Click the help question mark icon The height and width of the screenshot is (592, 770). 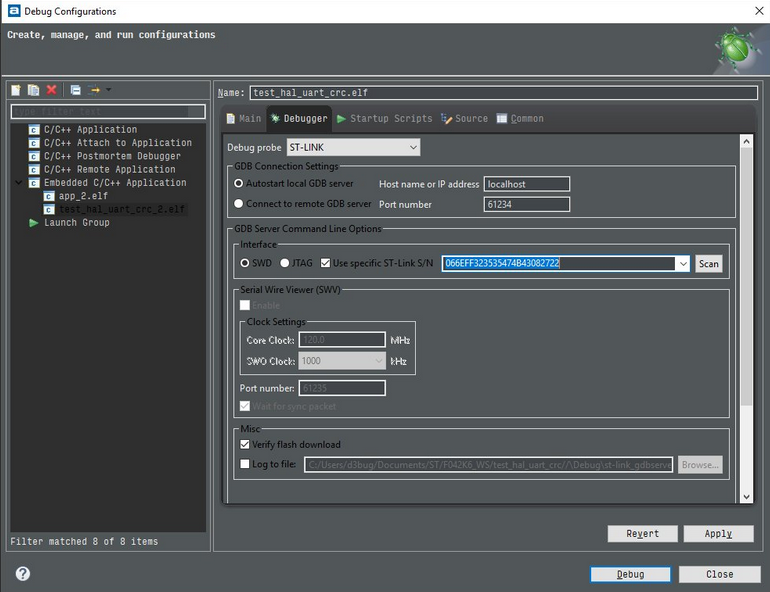point(23,574)
